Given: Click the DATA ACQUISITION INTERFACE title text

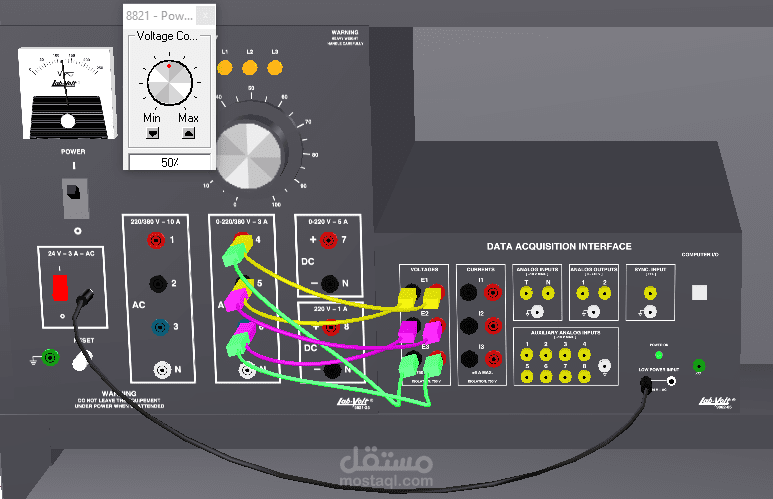Looking at the screenshot, I should (559, 247).
